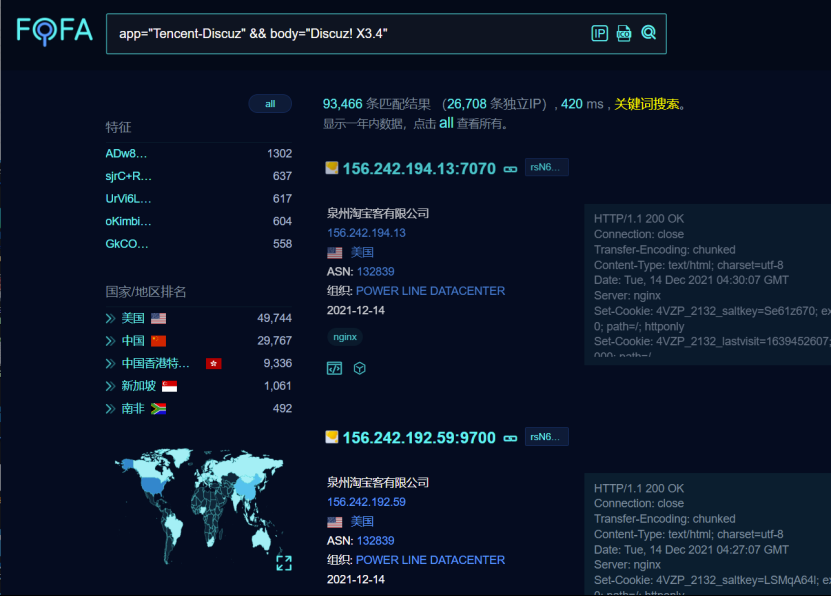
Task: Click 美国 country link in first result
Action: tap(362, 252)
